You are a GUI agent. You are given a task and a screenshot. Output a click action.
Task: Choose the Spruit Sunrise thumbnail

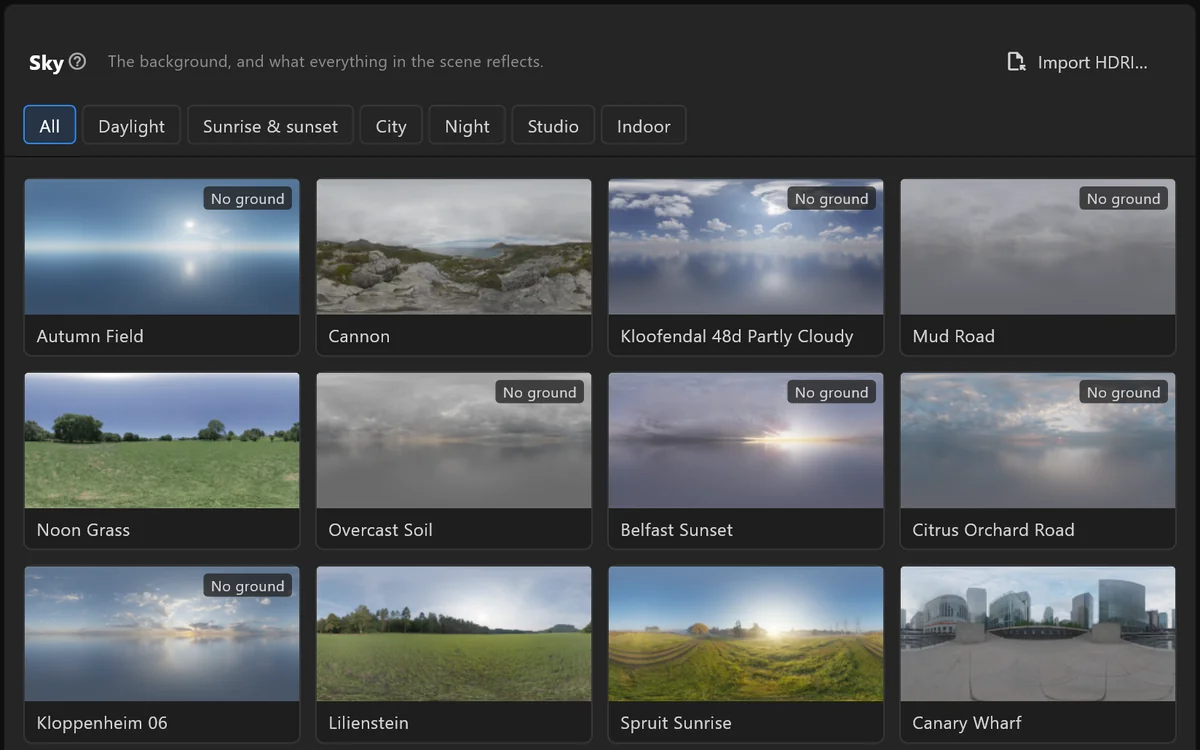pyautogui.click(x=746, y=634)
